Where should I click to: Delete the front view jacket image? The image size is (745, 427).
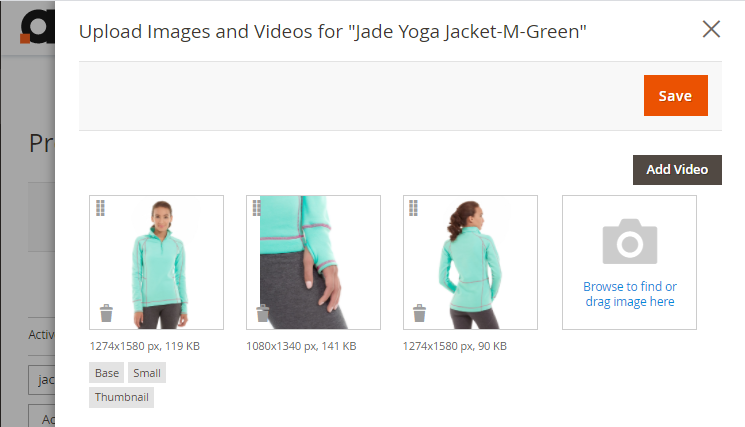[x=106, y=313]
